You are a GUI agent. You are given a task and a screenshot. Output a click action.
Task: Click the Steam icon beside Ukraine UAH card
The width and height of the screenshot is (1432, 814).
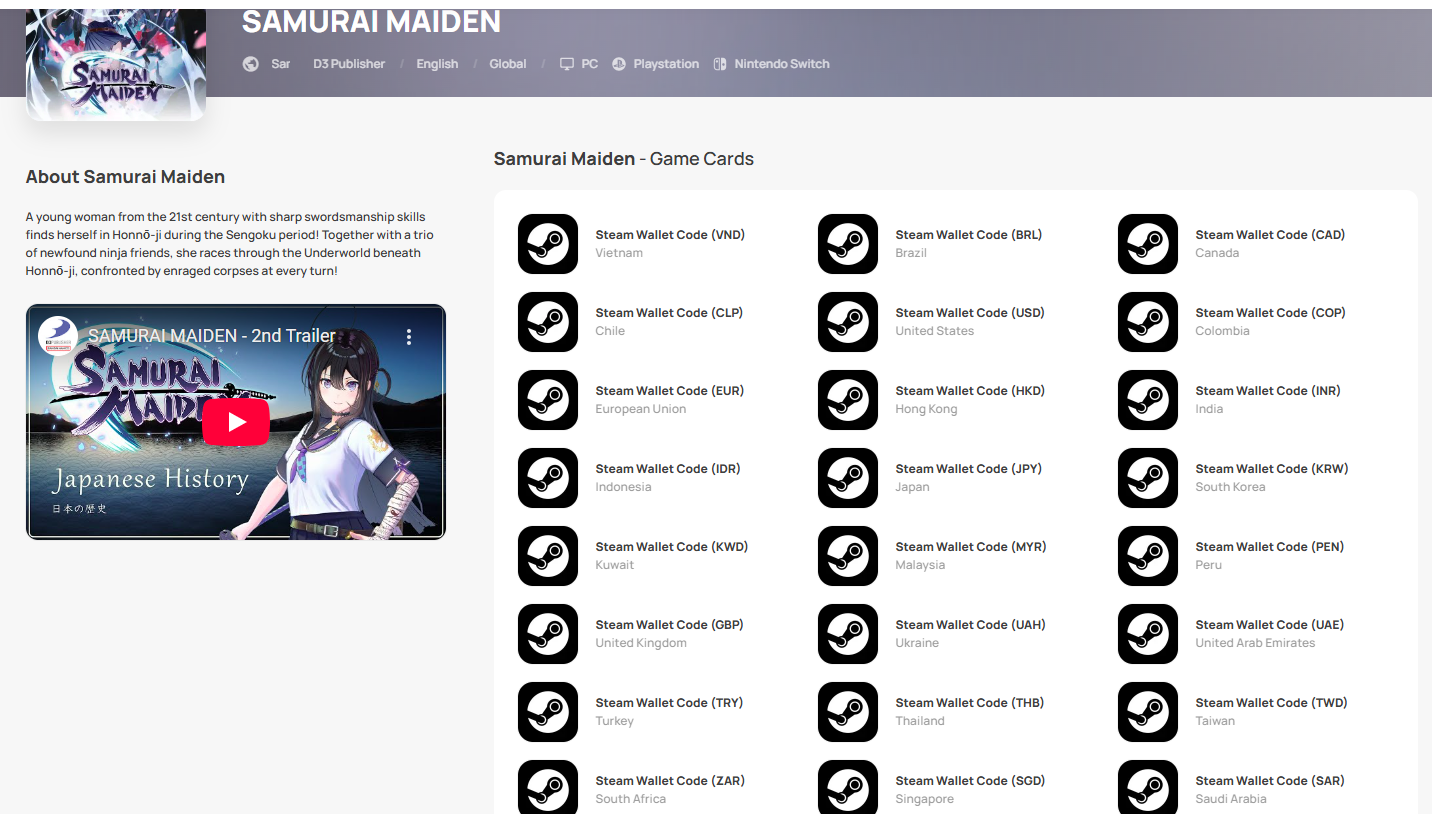[x=848, y=634]
